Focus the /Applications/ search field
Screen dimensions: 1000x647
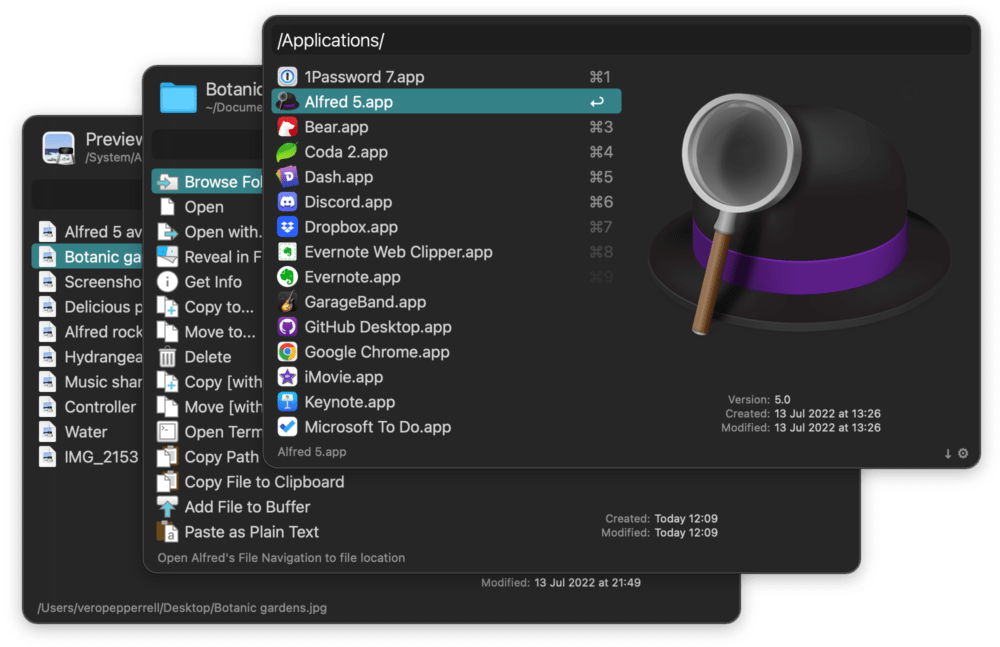coord(621,40)
